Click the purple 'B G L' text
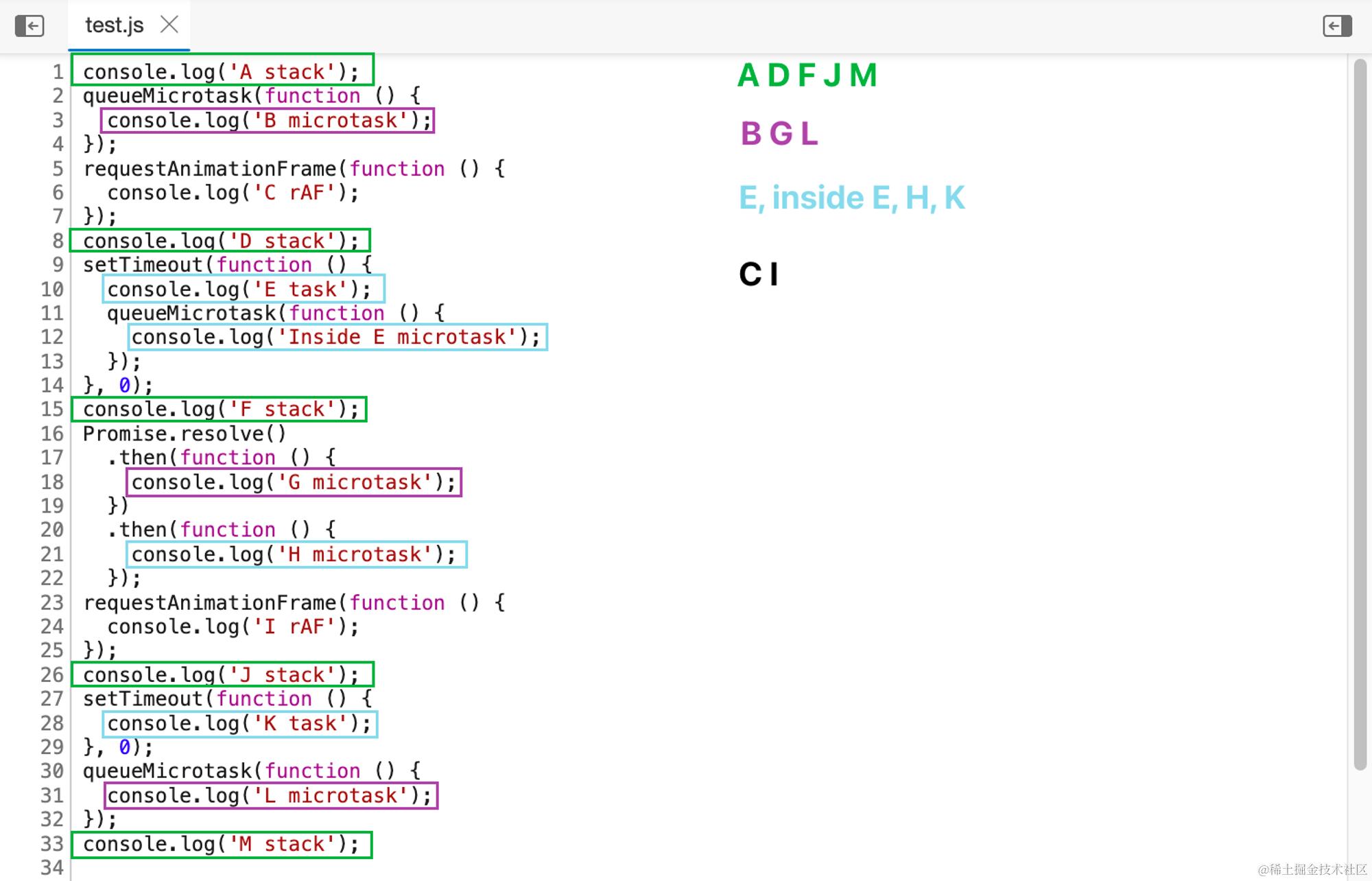Image resolution: width=1372 pixels, height=881 pixels. pyautogui.click(x=779, y=134)
